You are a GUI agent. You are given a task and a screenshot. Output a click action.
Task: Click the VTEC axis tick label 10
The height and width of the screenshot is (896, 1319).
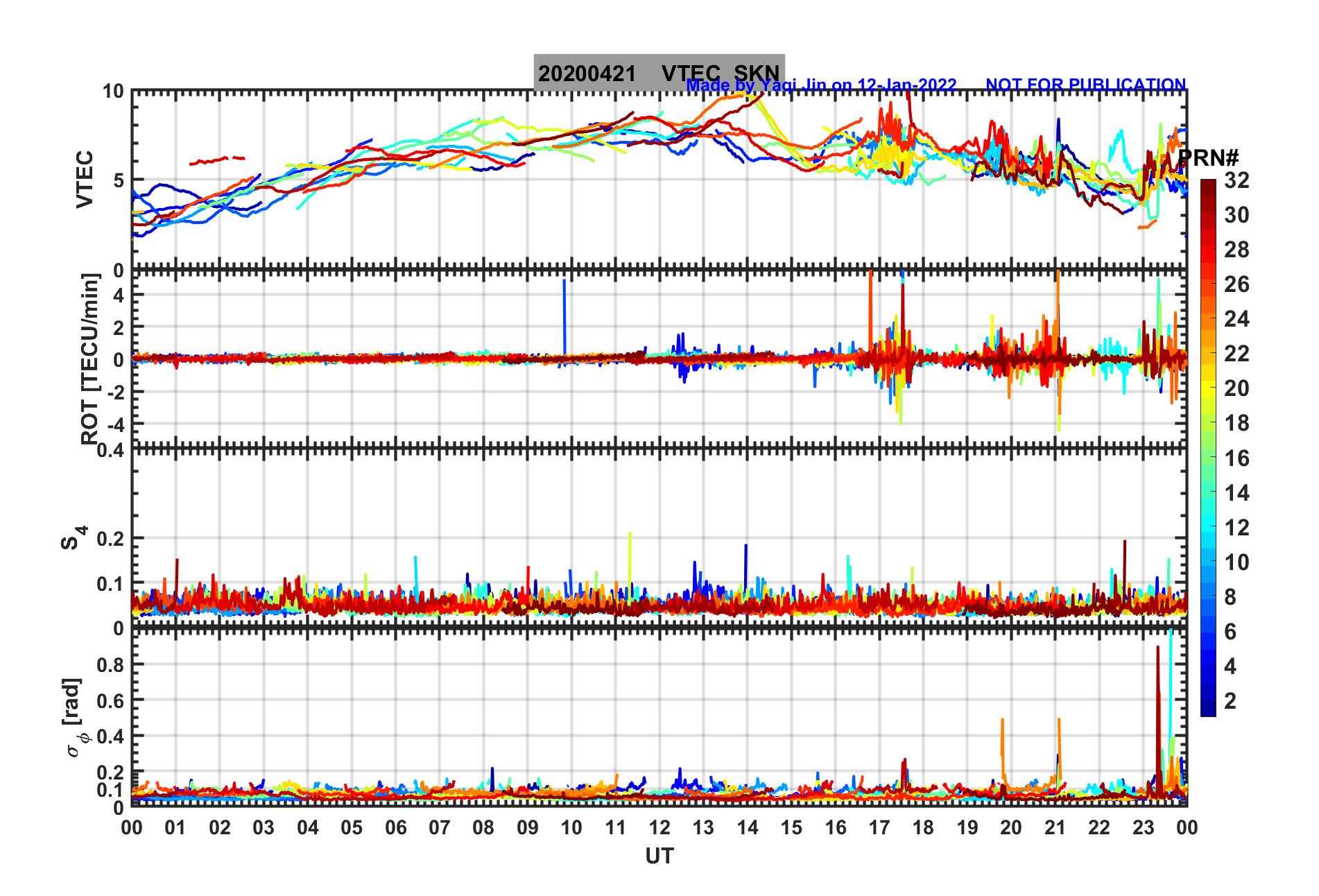(113, 92)
